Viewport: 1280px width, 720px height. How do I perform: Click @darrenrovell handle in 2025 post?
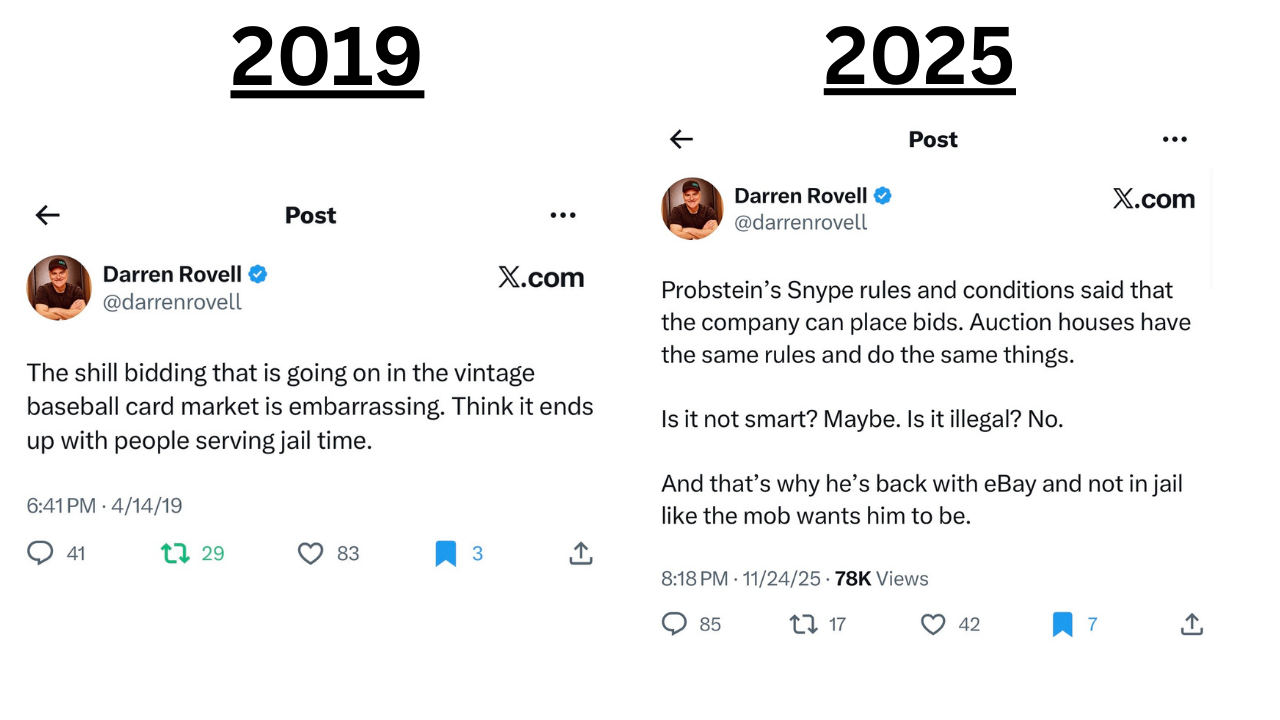pyautogui.click(x=800, y=222)
